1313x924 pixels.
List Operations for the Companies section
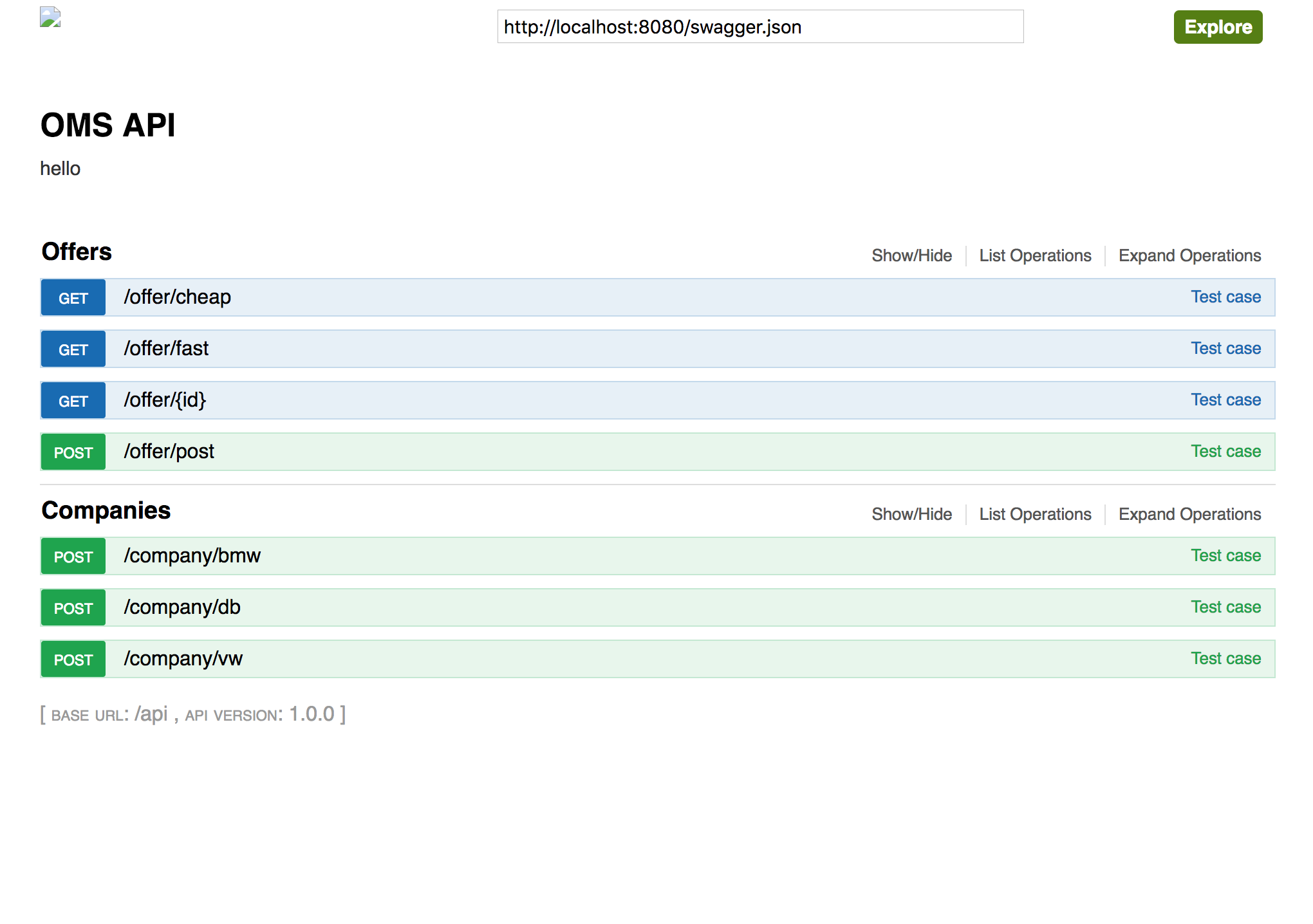point(1035,514)
